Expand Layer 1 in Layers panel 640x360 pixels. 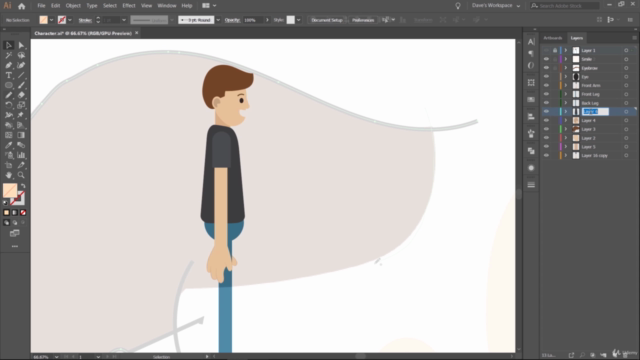tap(566, 50)
